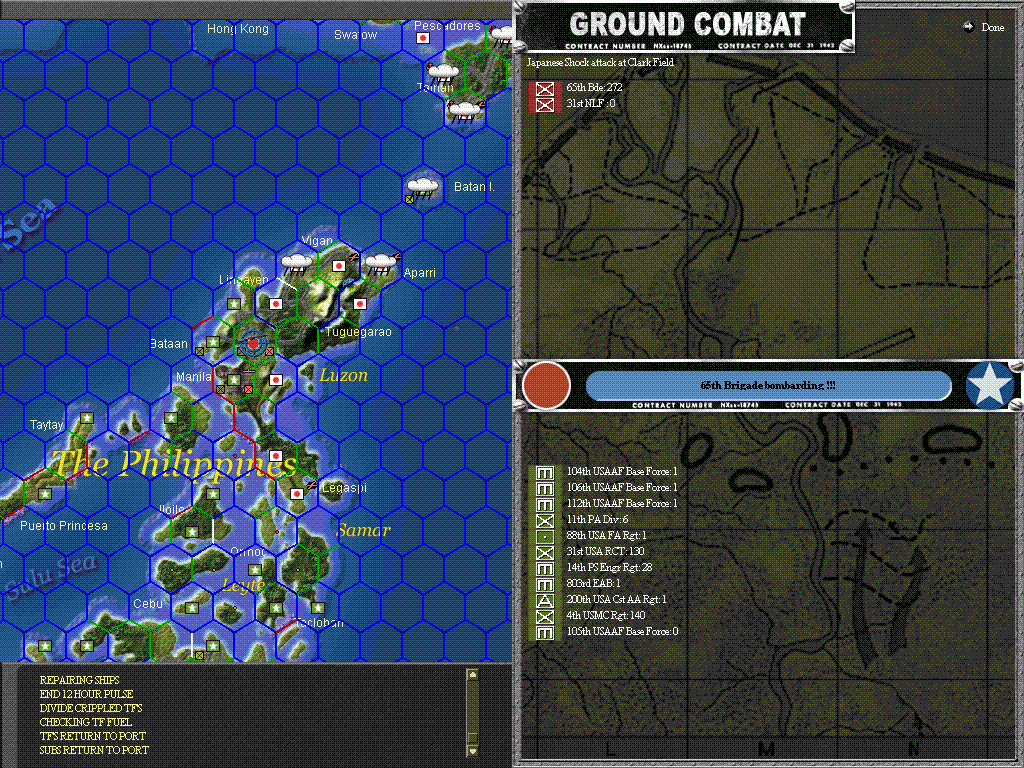Click the Samar island label

pyautogui.click(x=363, y=530)
